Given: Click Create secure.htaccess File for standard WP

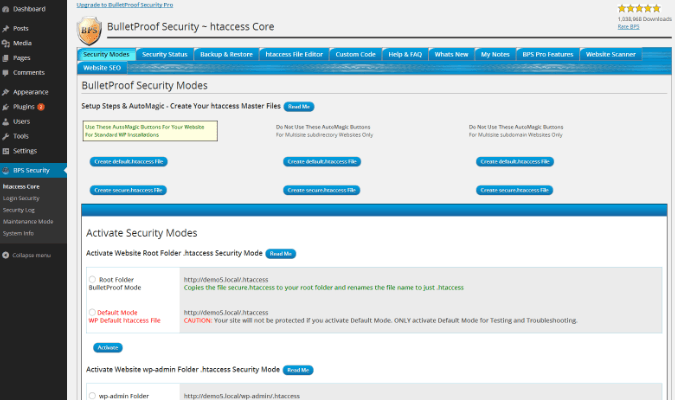Looking at the screenshot, I should (x=128, y=190).
